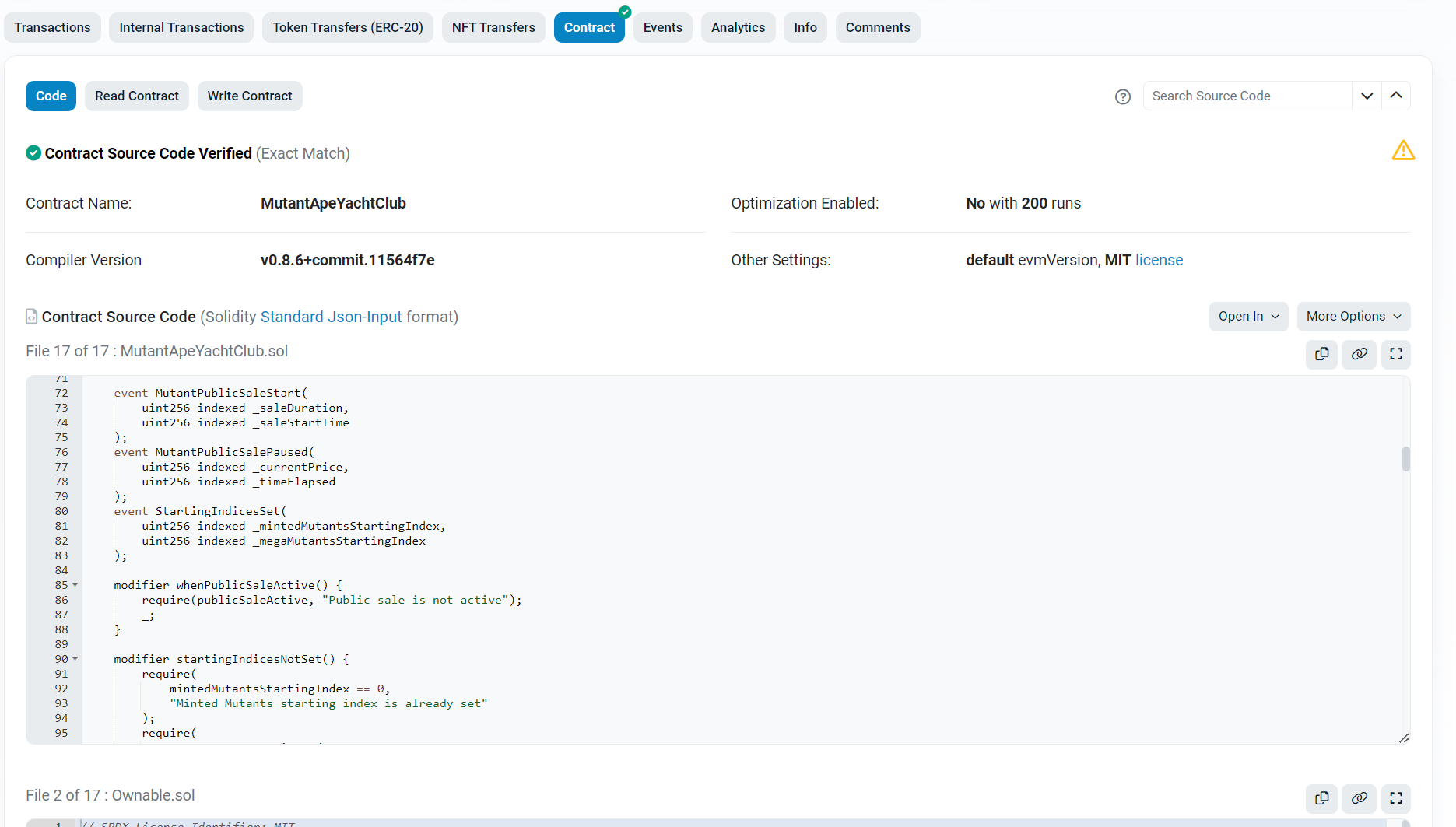Screen dimensions: 1456x827
Task: Switch to the Transactions tab
Action: (x=52, y=28)
